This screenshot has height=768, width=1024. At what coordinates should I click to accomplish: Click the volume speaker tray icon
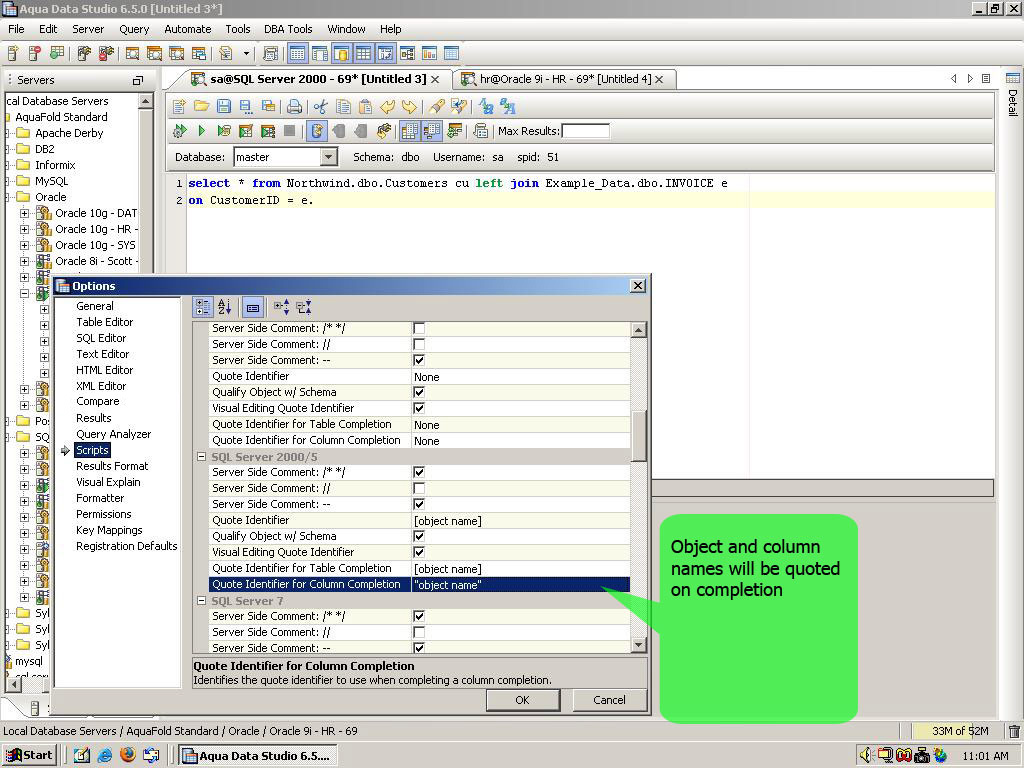coord(866,756)
